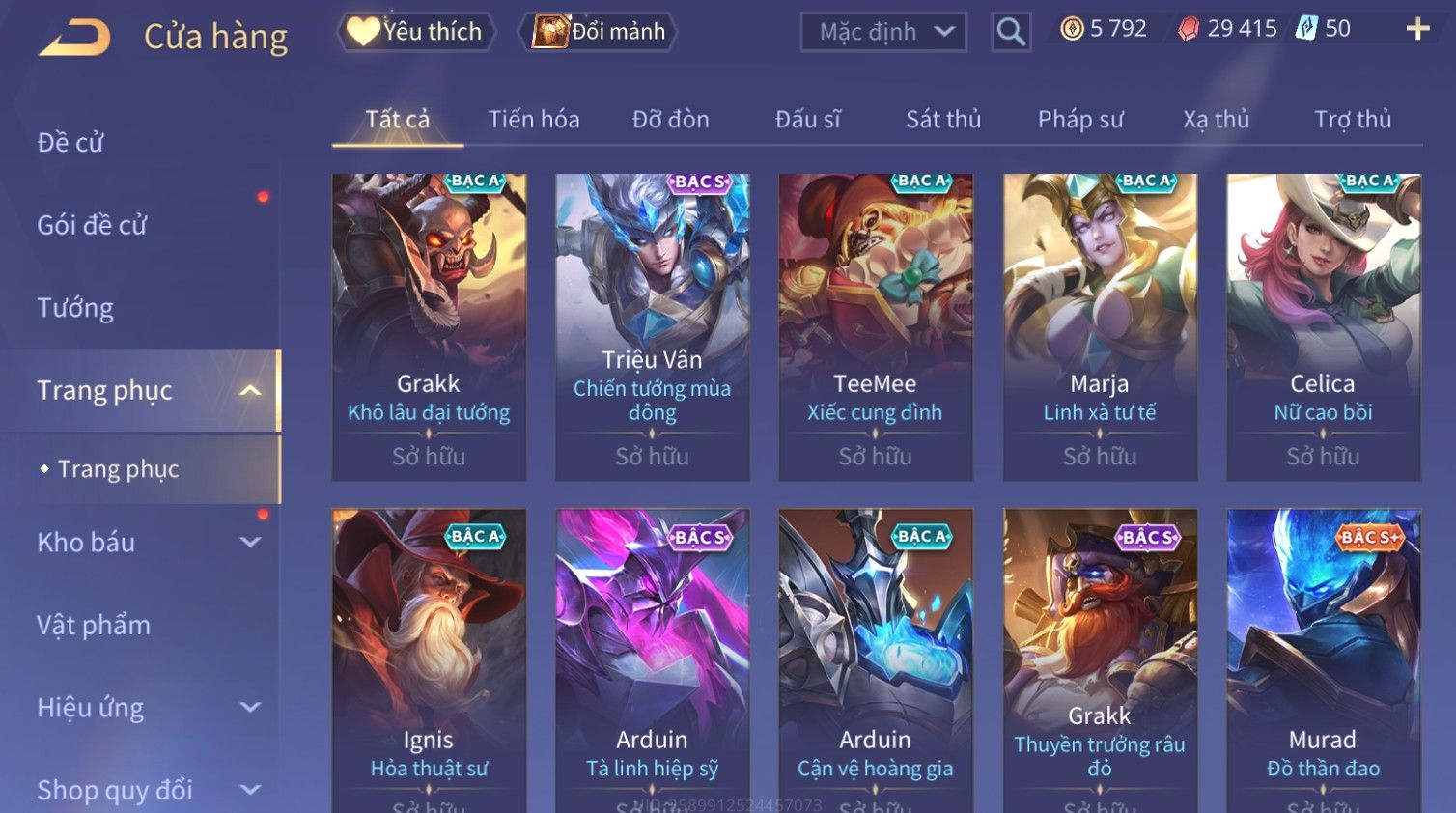This screenshot has width=1456, height=813.
Task: Select the Tiến hóa tab
Action: pos(534,120)
